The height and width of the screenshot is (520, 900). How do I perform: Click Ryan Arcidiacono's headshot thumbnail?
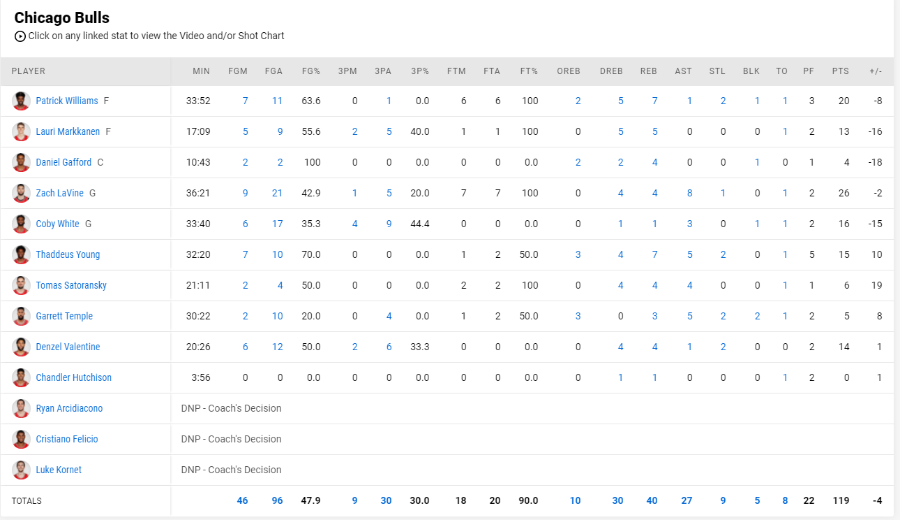(21, 408)
